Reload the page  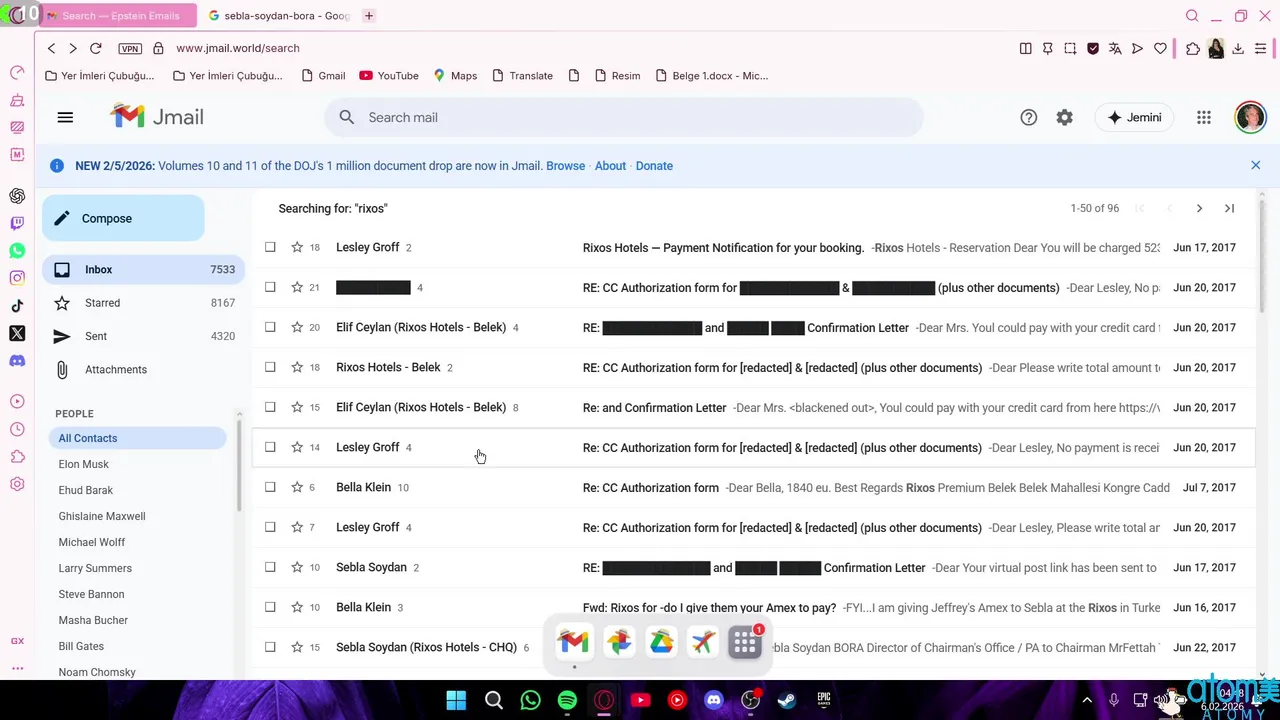tap(96, 48)
